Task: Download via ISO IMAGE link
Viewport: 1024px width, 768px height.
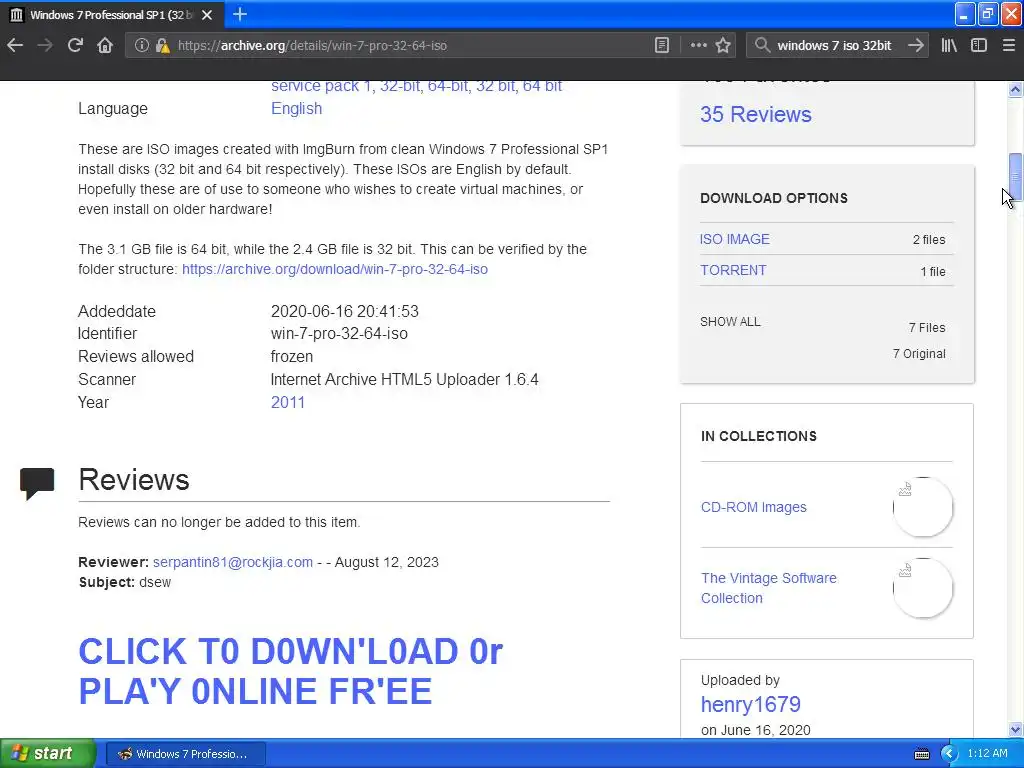Action: point(735,239)
